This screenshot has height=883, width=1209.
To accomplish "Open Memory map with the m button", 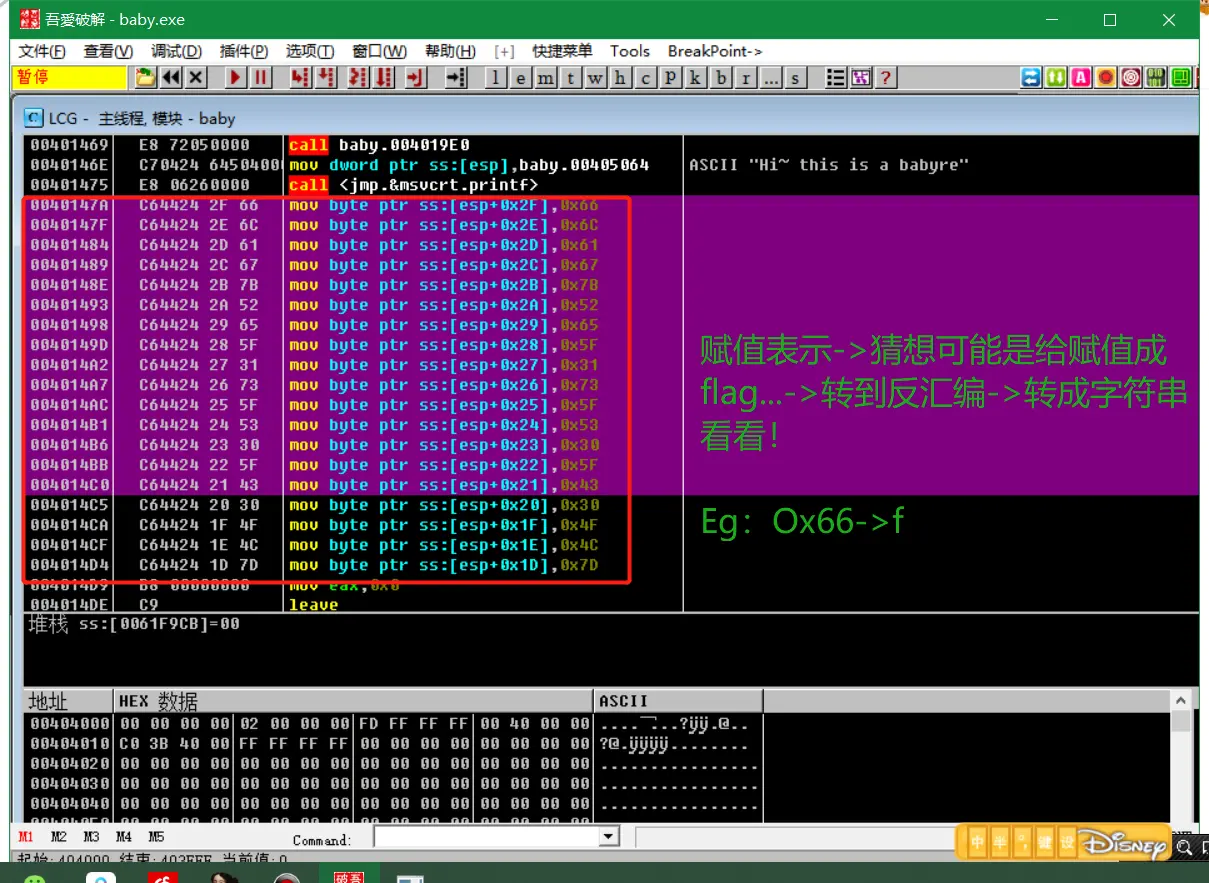I will 546,78.
